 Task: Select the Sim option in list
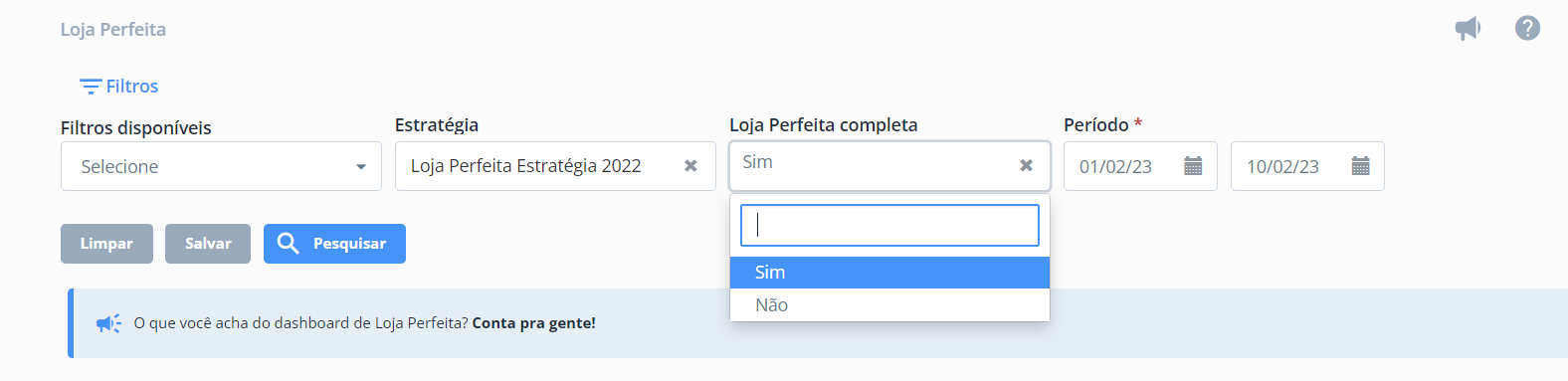click(889, 273)
